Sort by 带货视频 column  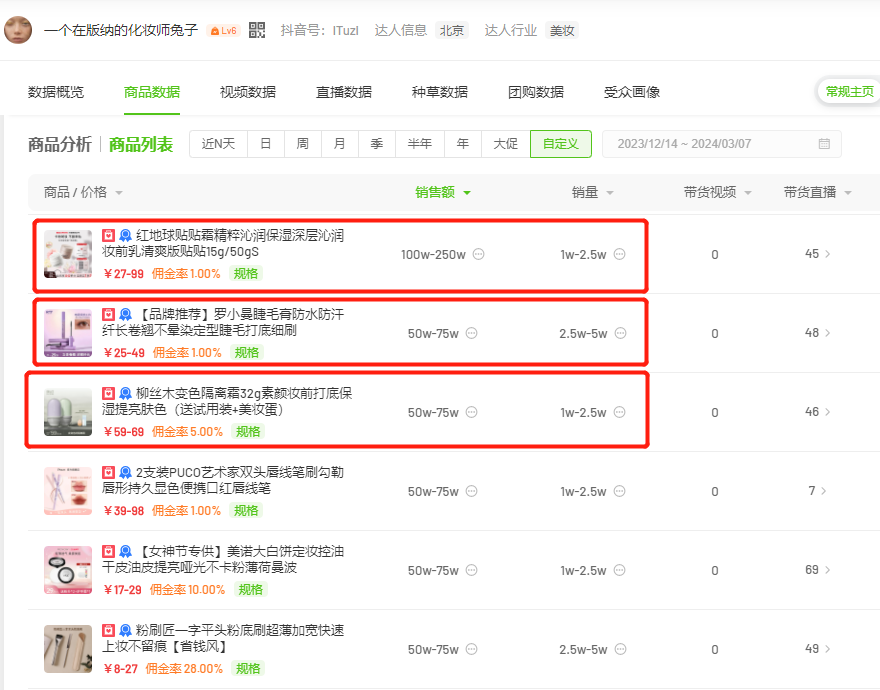coord(717,193)
